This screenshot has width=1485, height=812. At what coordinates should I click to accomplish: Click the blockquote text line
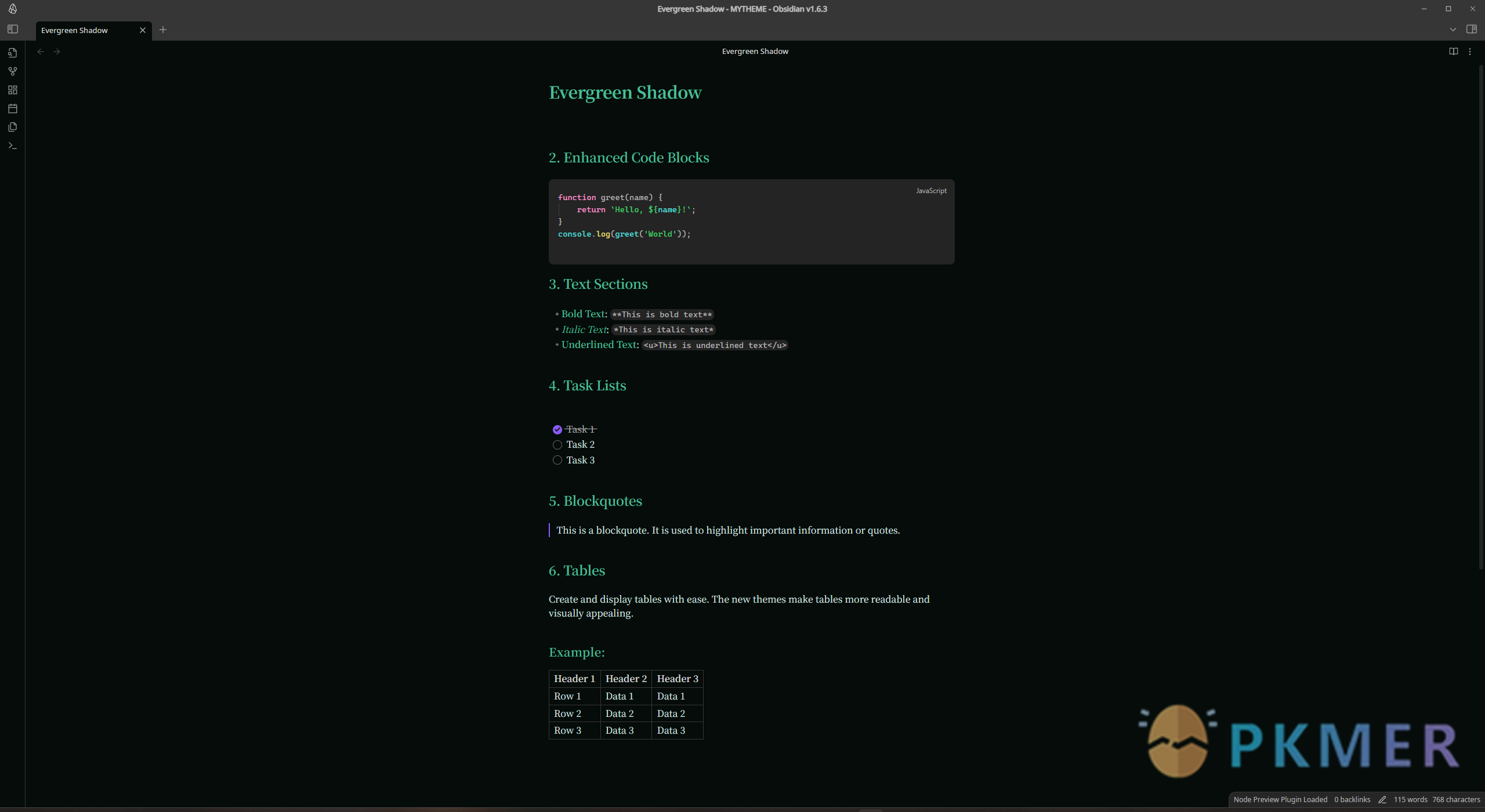[728, 530]
